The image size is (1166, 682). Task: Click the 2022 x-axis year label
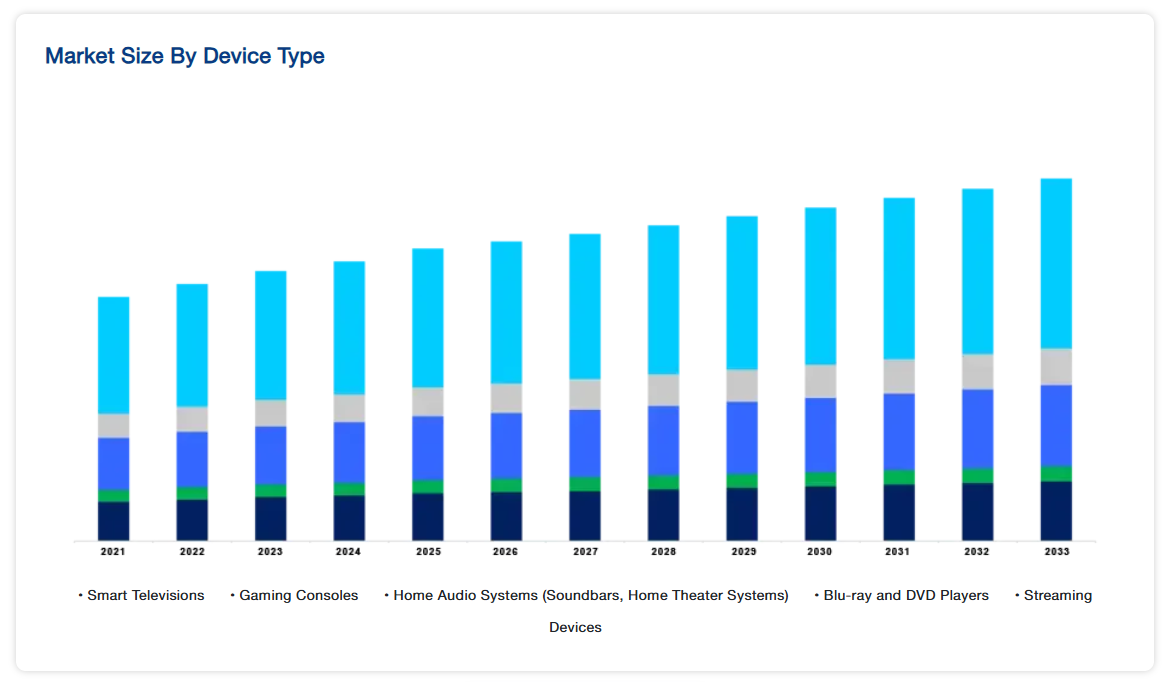[x=192, y=552]
